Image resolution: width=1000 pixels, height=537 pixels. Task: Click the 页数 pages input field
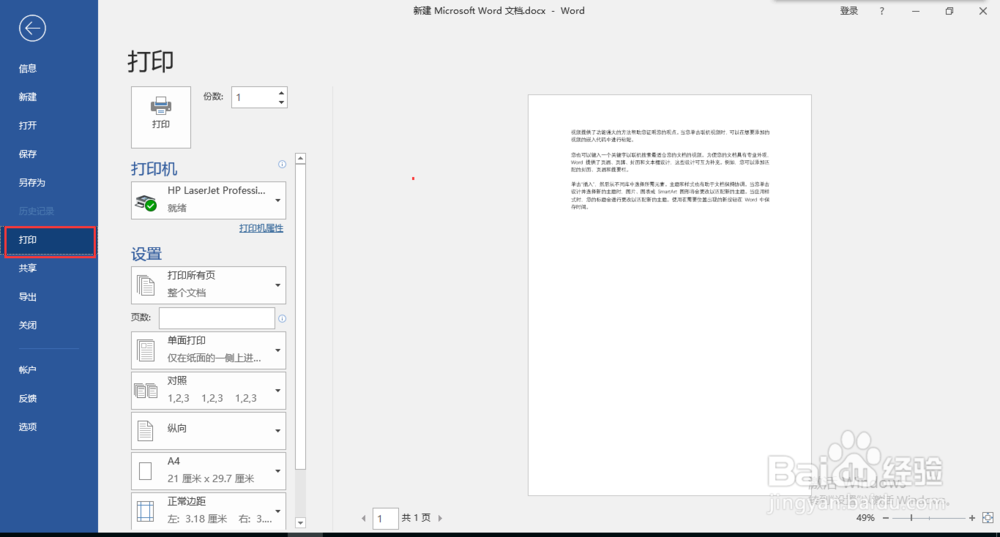217,318
